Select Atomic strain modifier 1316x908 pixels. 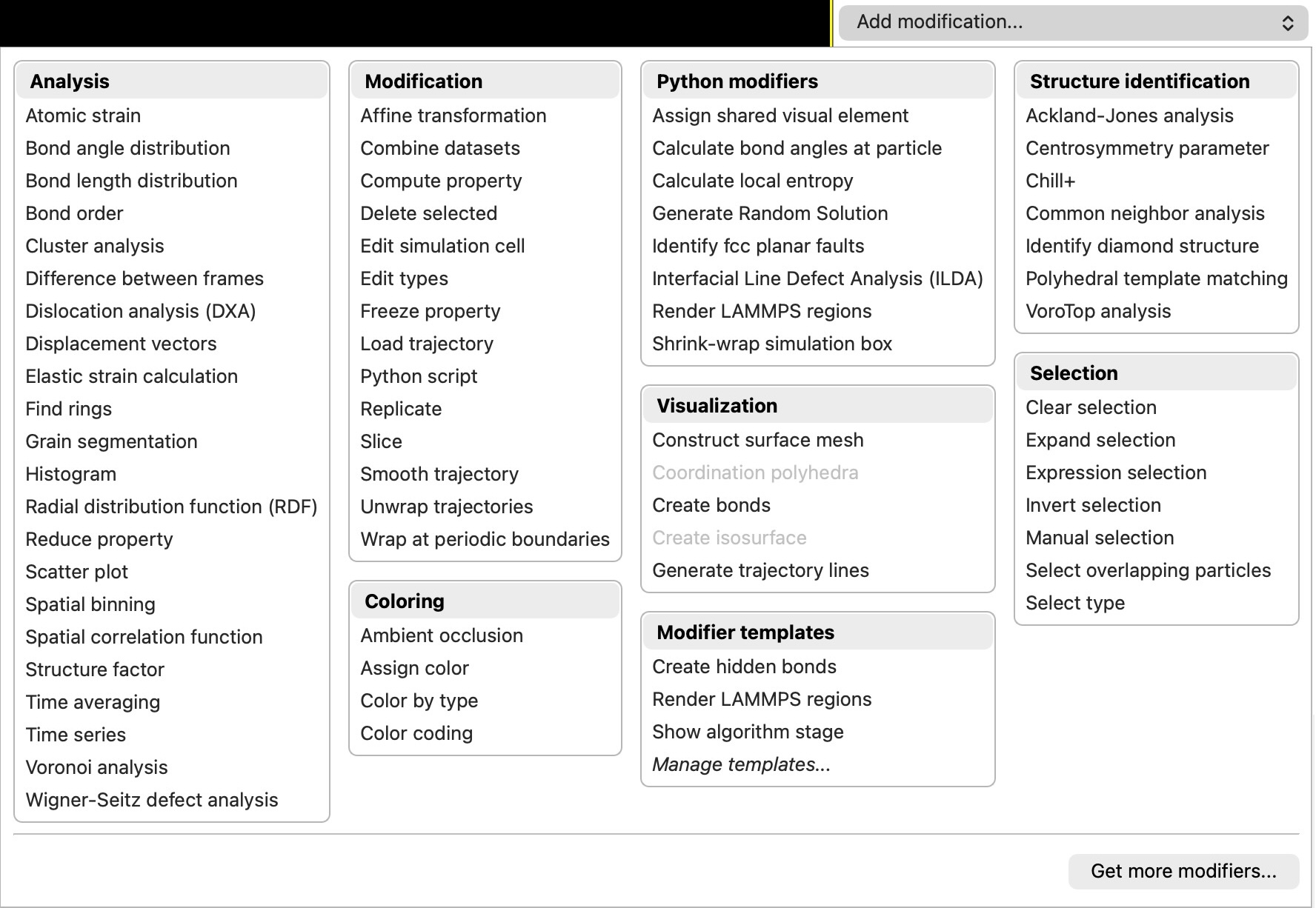pos(83,116)
